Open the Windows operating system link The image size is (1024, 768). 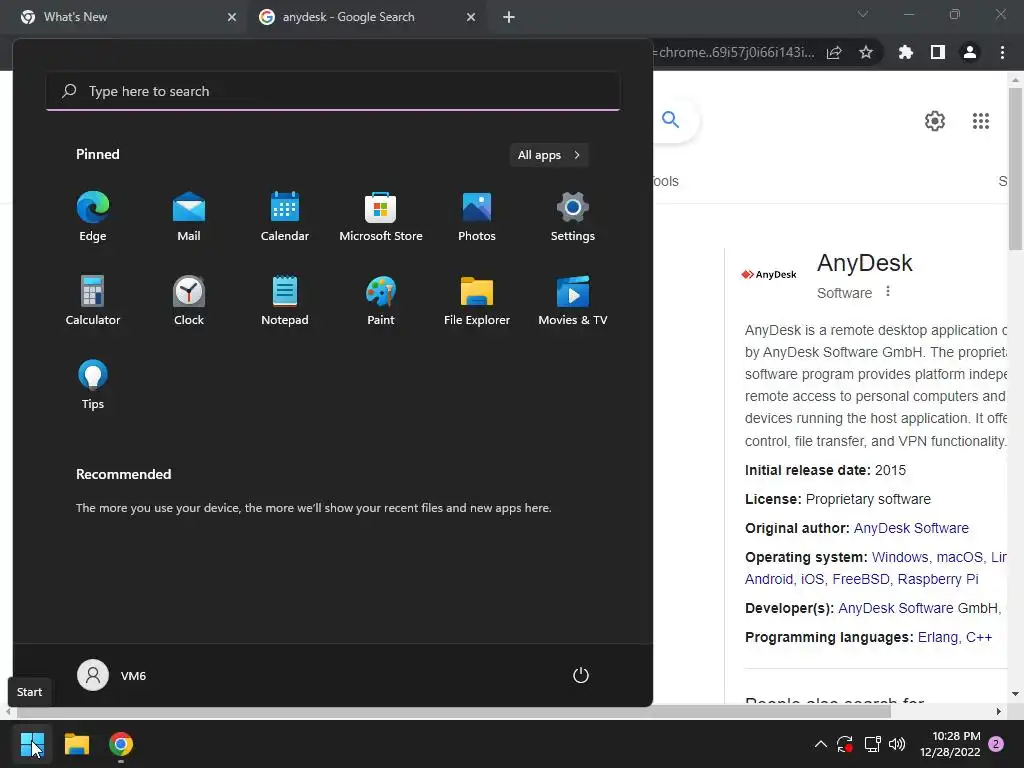pos(899,557)
